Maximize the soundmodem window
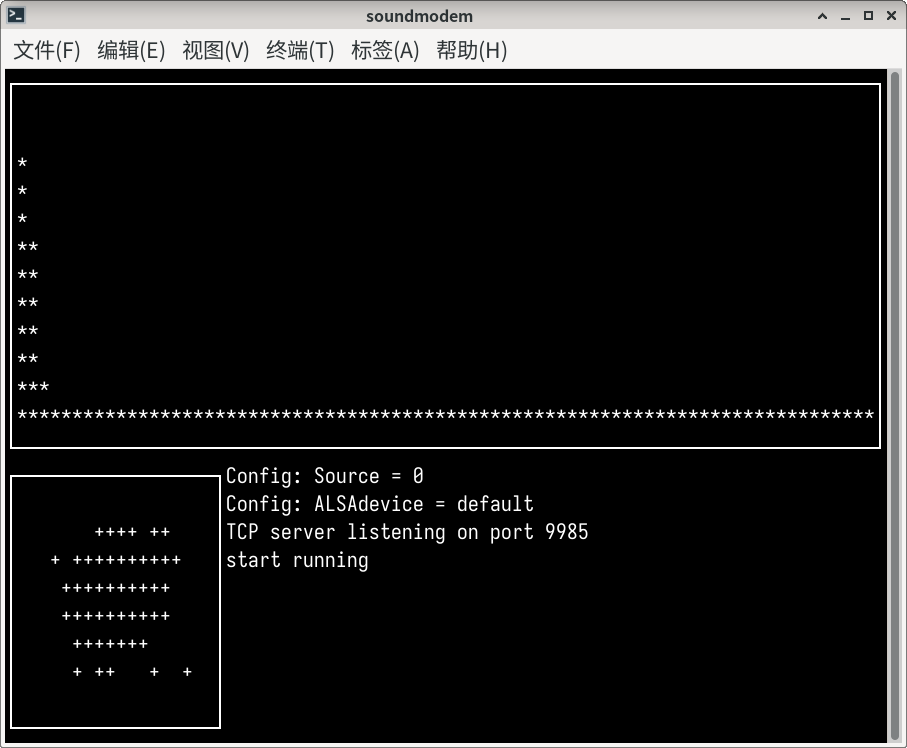Viewport: 907px width, 748px height. coord(868,16)
